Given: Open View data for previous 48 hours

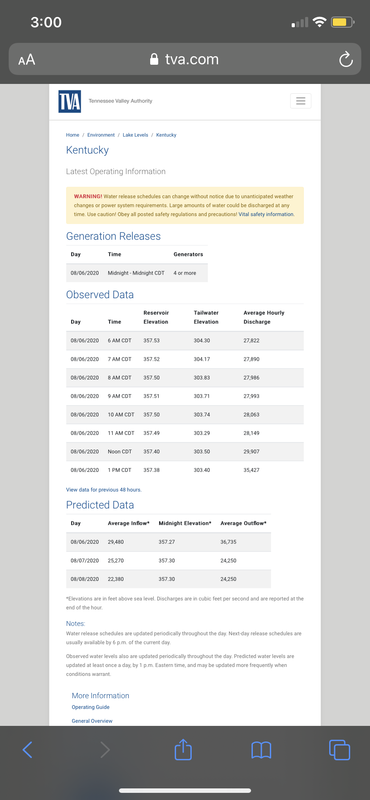Looking at the screenshot, I should (x=104, y=490).
